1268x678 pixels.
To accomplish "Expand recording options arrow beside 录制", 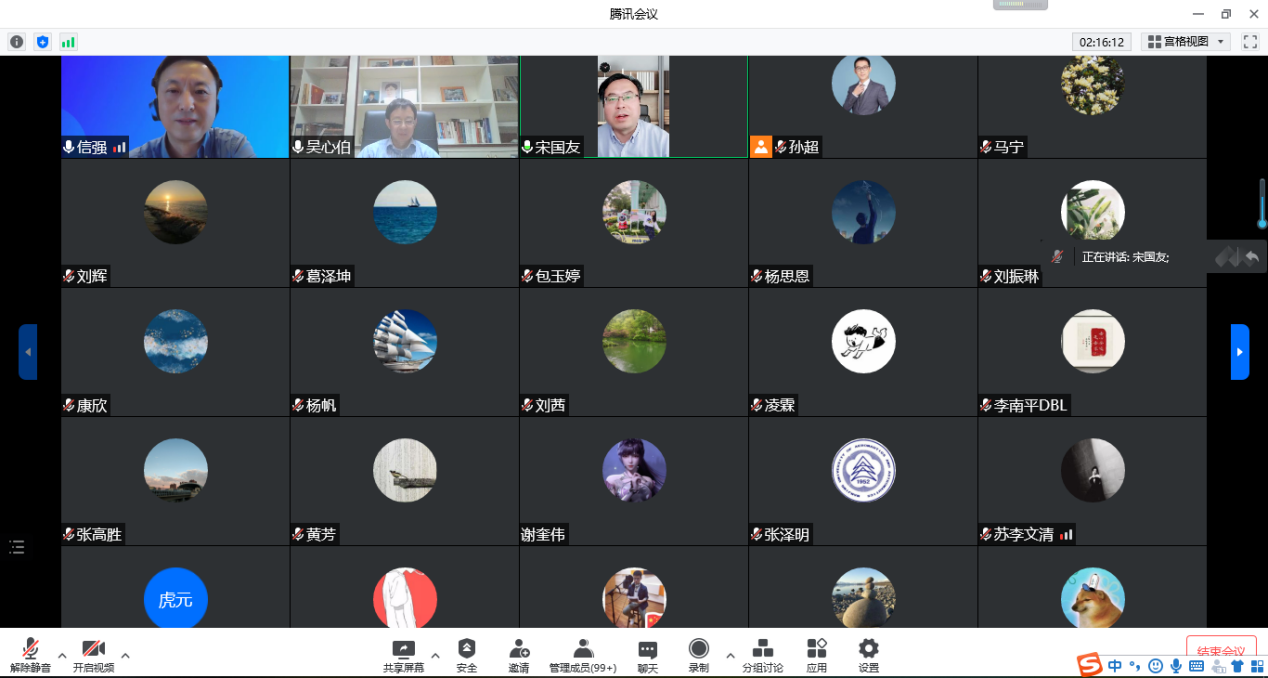I will coord(730,656).
